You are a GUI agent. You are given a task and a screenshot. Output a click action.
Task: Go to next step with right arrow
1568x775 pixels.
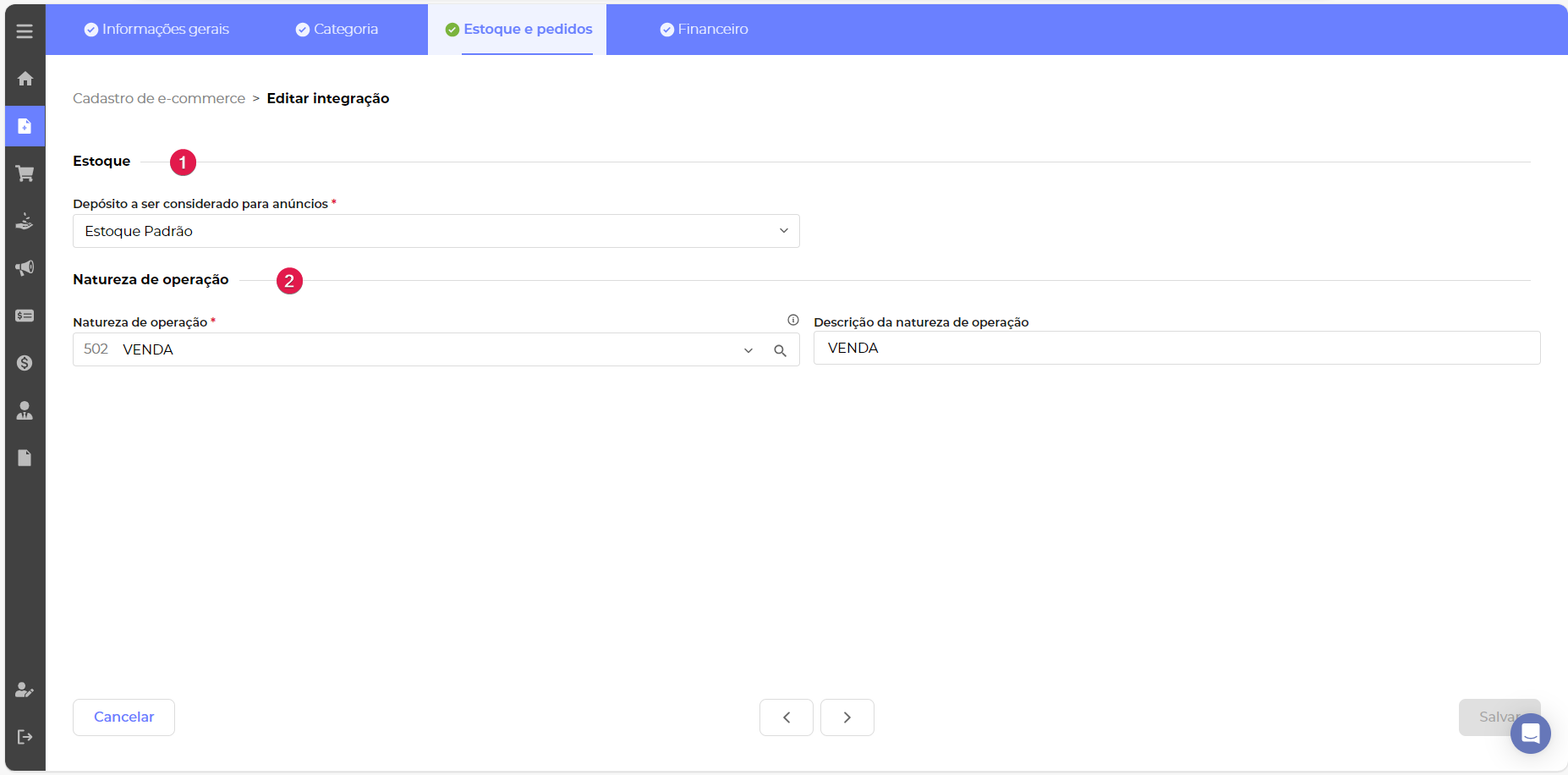click(x=847, y=717)
